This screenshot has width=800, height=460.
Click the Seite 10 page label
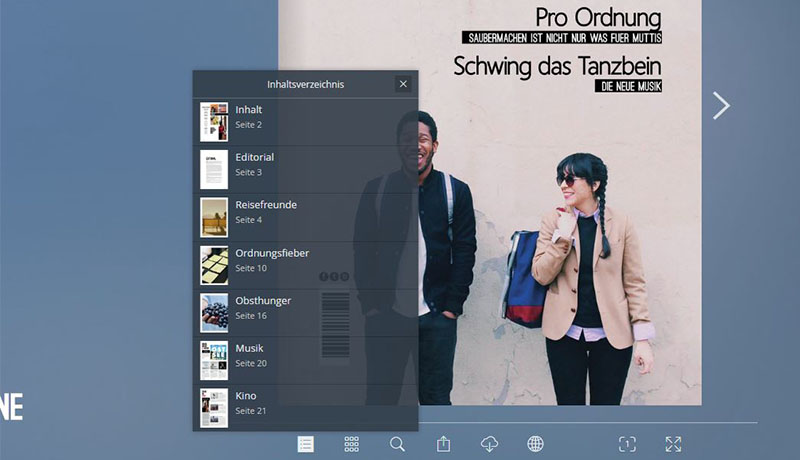click(251, 268)
